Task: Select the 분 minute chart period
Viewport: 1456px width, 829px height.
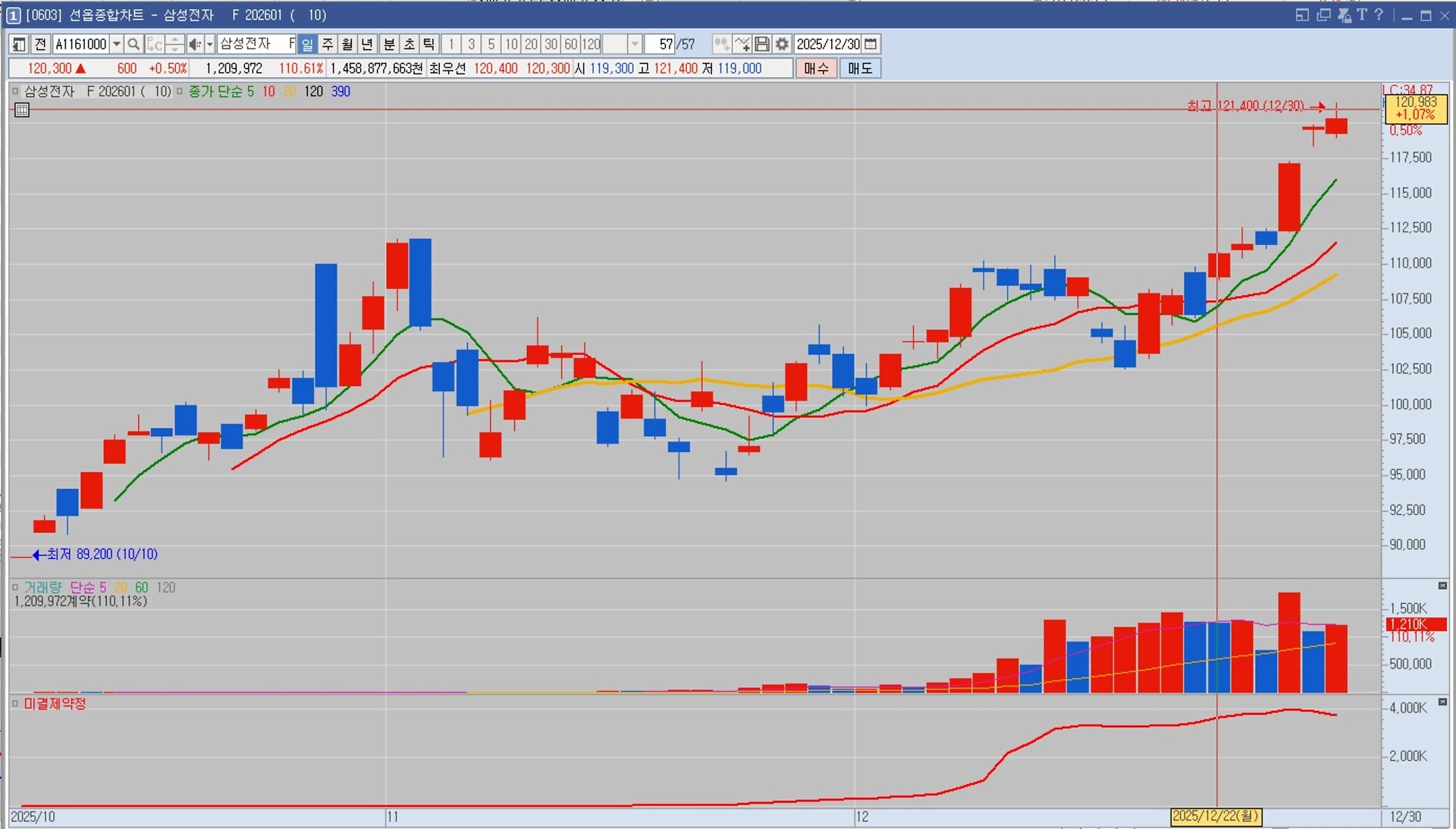Action: point(389,44)
